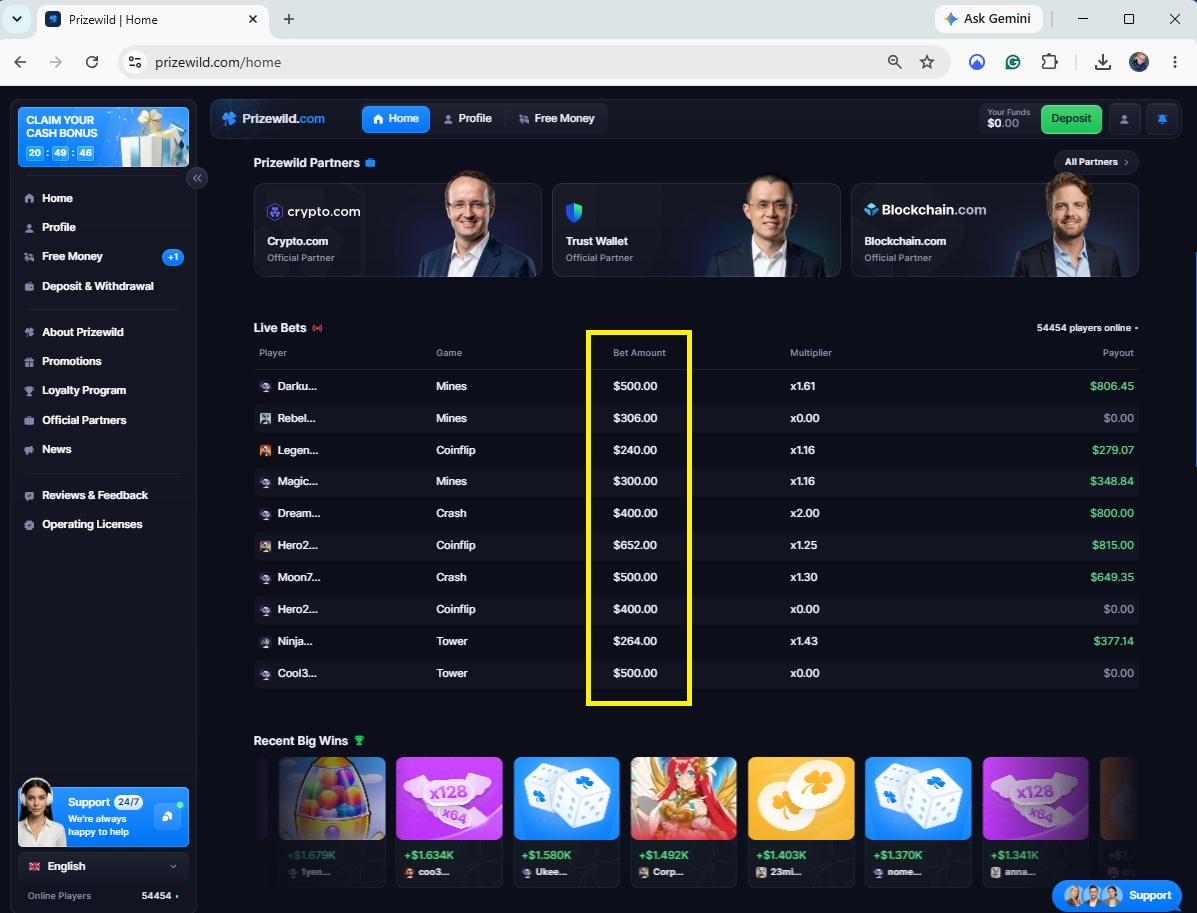Click the $652.00 bet amount
Screen dimensions: 1197x913
635,546
